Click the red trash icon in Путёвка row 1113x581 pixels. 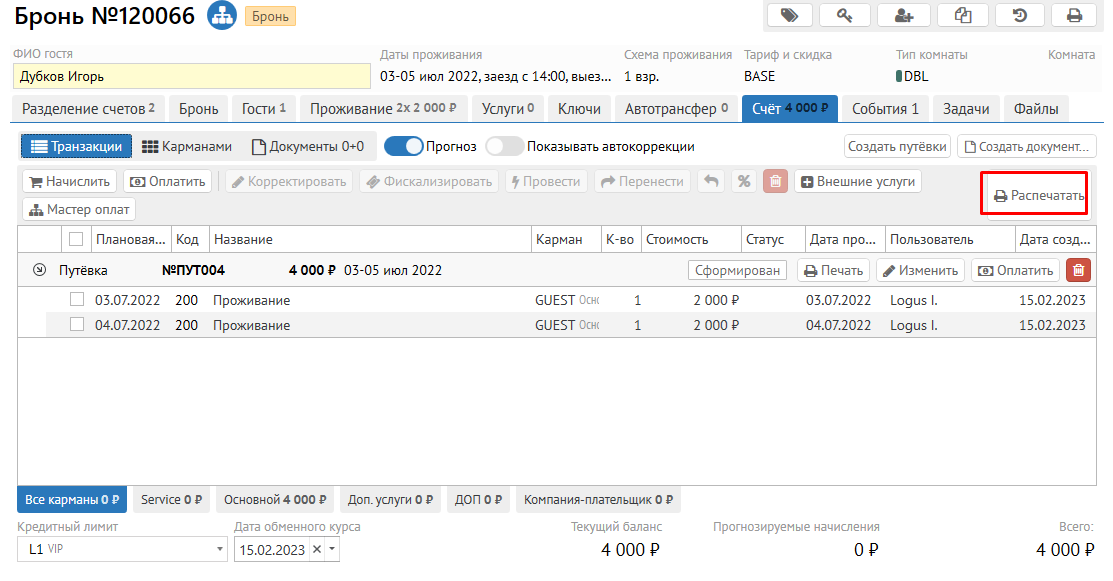pyautogui.click(x=1078, y=270)
